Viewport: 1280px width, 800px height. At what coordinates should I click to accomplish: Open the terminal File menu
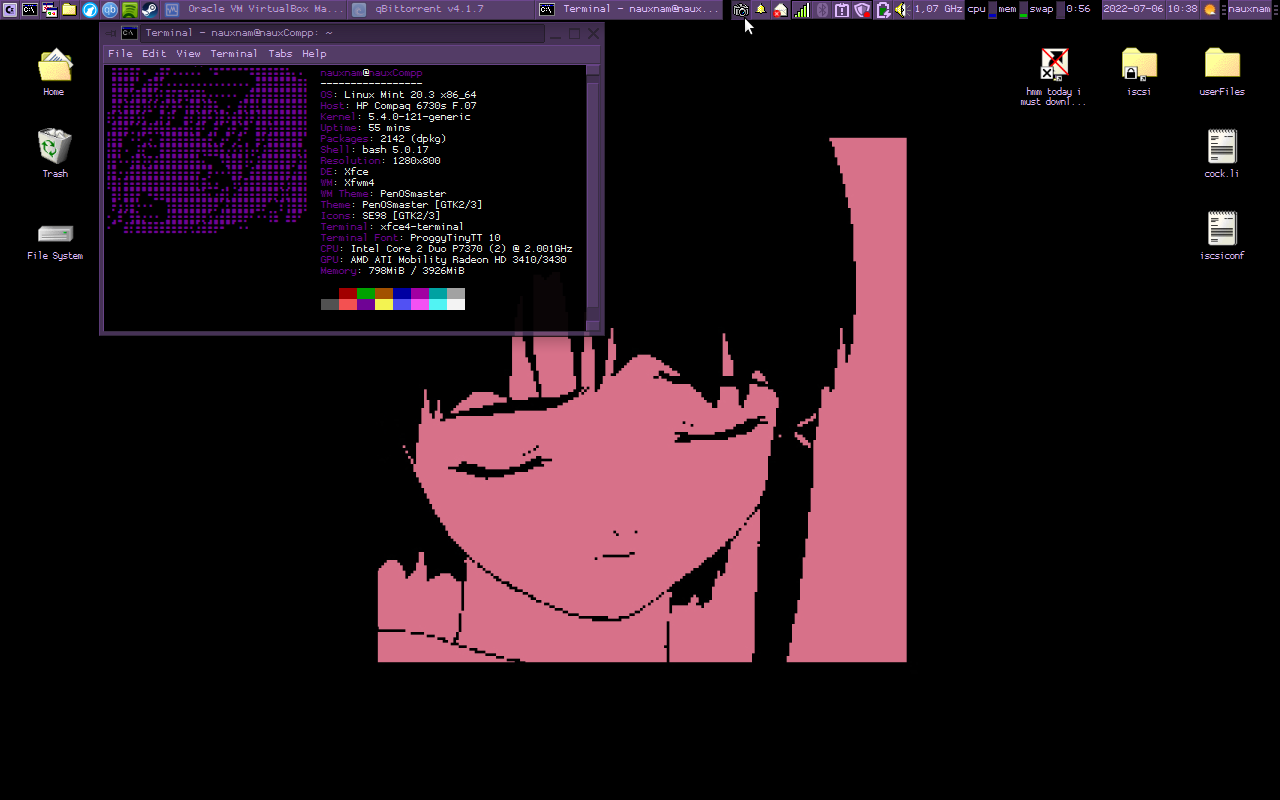pyautogui.click(x=120, y=54)
